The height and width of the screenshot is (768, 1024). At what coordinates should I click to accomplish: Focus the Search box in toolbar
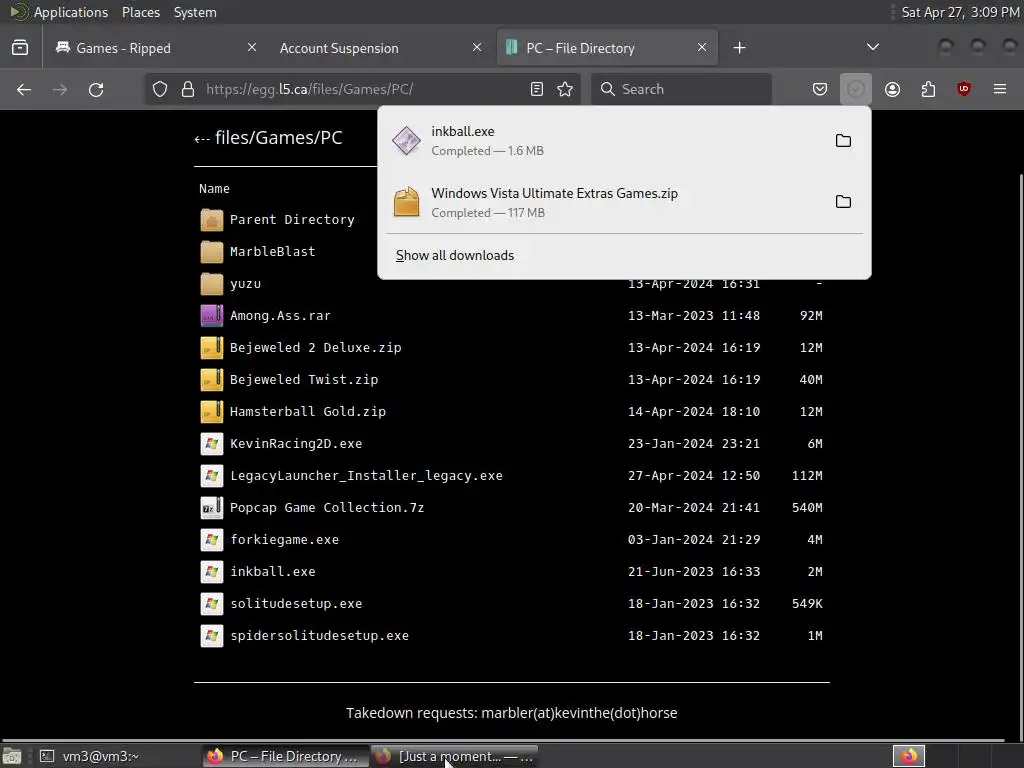click(x=681, y=89)
